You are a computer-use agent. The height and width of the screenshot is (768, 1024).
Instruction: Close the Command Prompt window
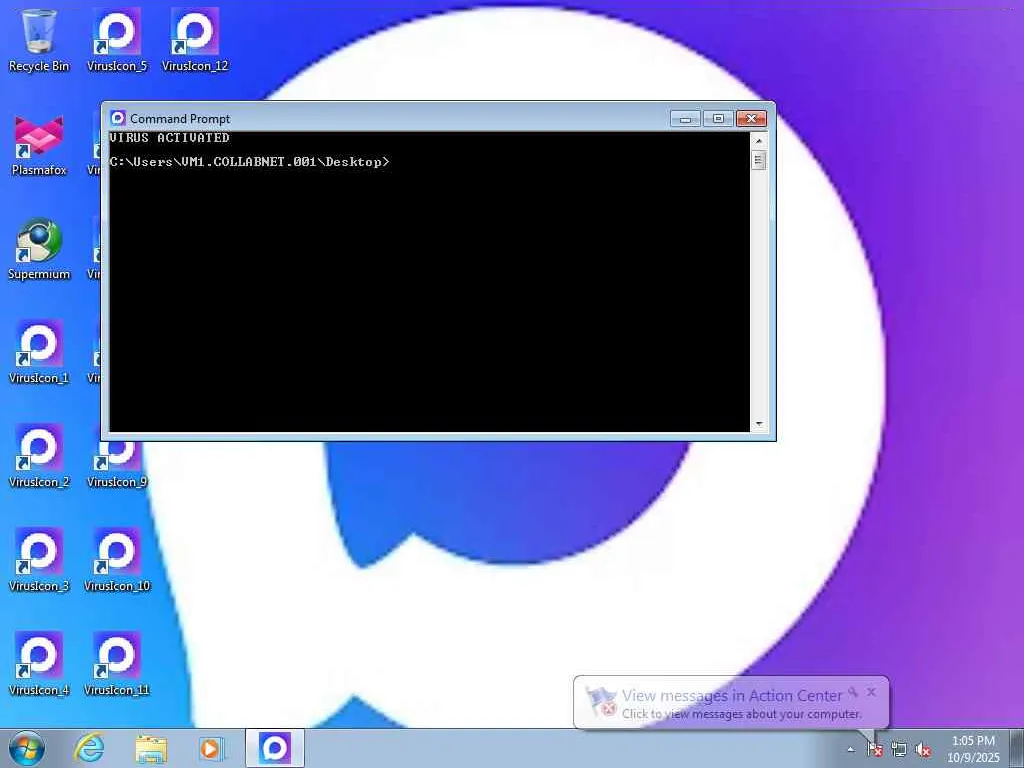[751, 119]
